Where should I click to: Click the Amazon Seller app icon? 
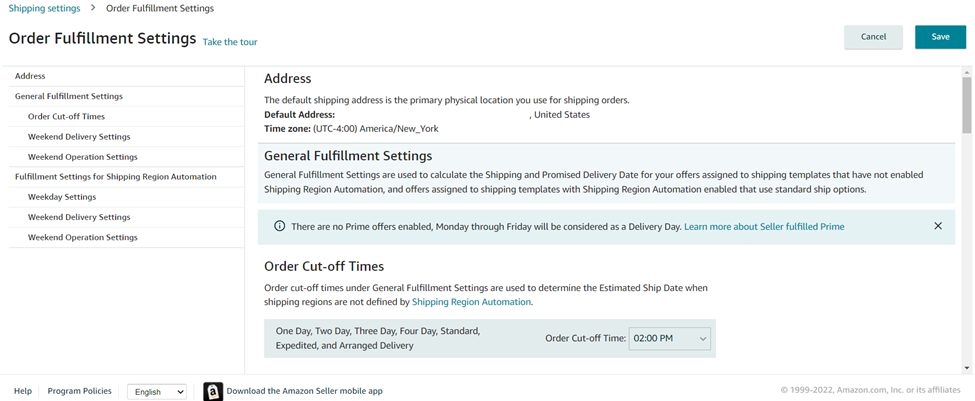(213, 391)
